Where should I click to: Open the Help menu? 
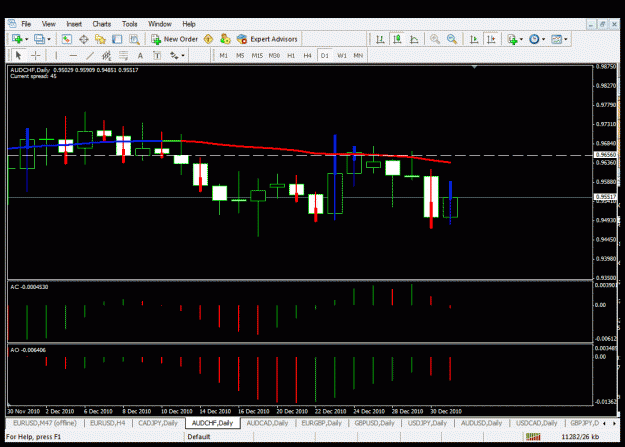pyautogui.click(x=189, y=24)
